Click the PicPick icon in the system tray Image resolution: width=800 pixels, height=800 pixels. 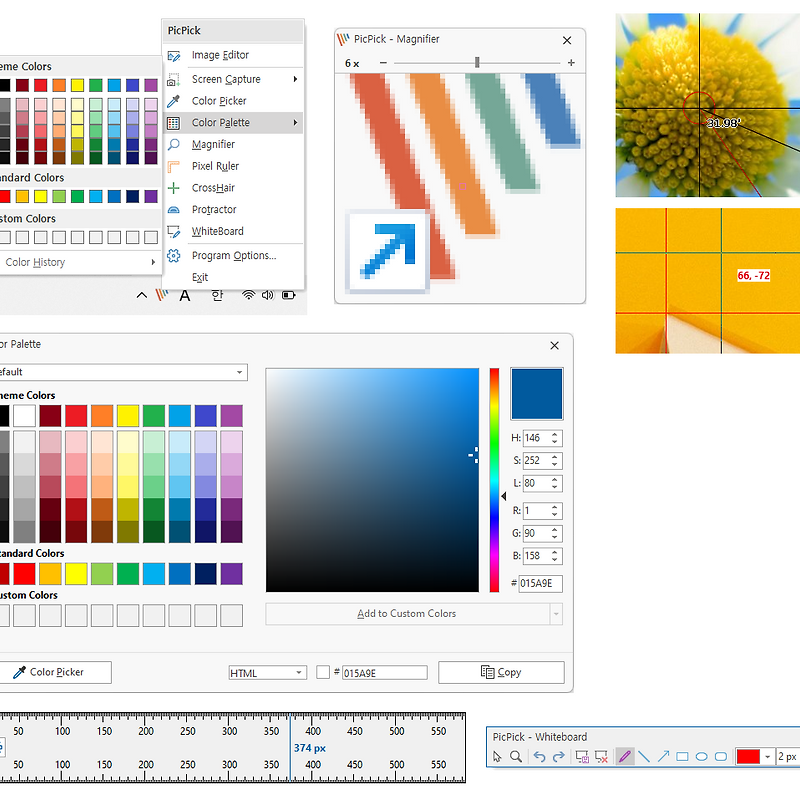pos(162,295)
